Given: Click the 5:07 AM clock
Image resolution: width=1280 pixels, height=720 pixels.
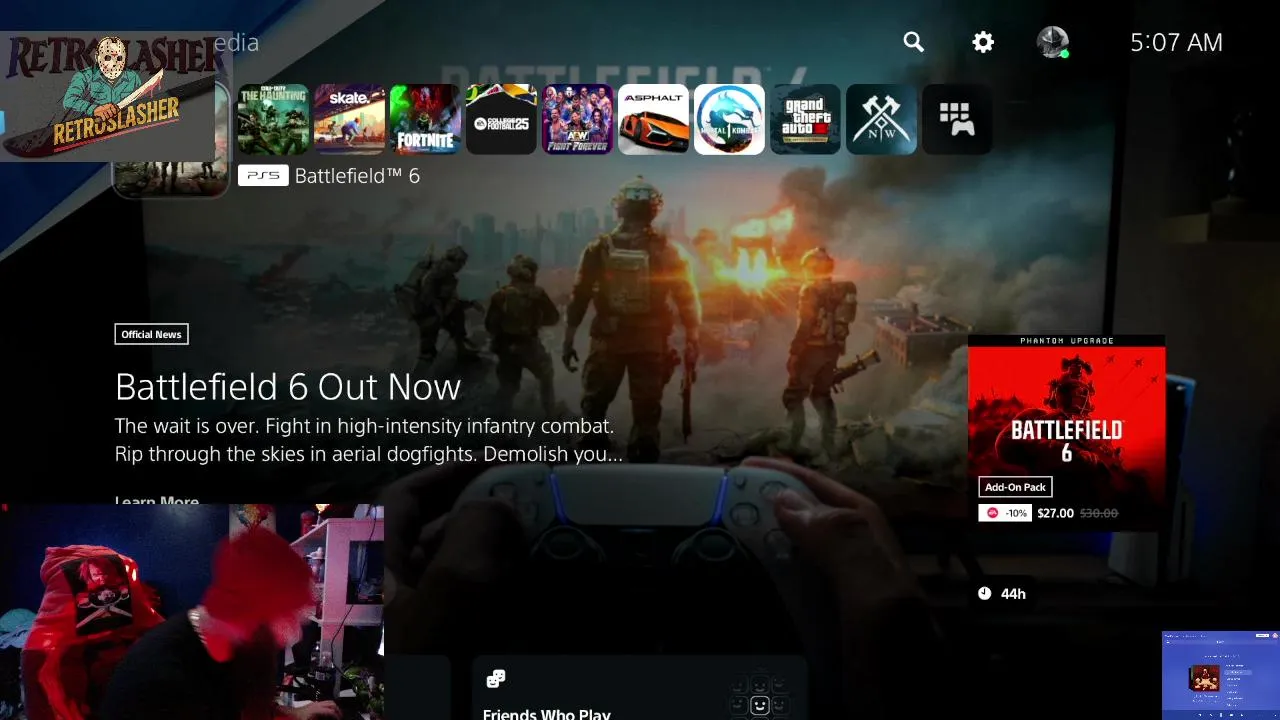Looking at the screenshot, I should coord(1176,42).
